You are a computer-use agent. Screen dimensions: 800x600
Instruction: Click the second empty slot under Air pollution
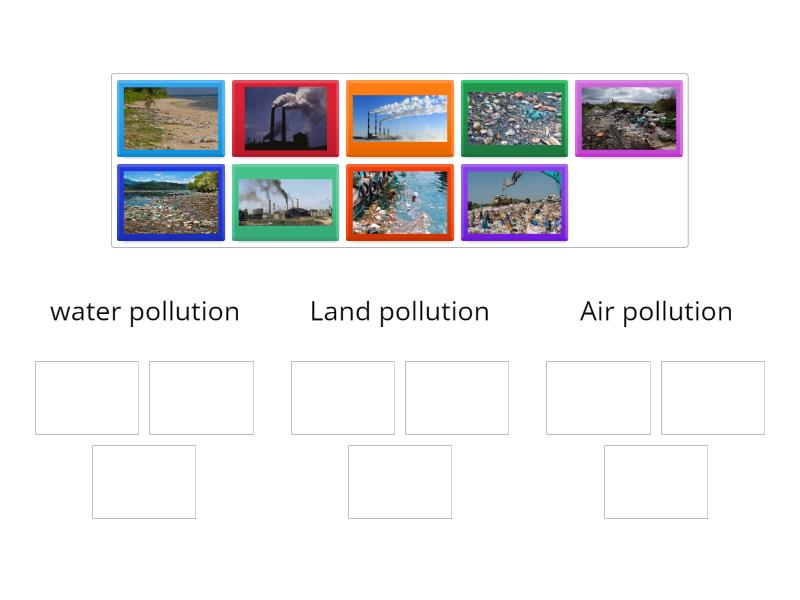pyautogui.click(x=714, y=397)
